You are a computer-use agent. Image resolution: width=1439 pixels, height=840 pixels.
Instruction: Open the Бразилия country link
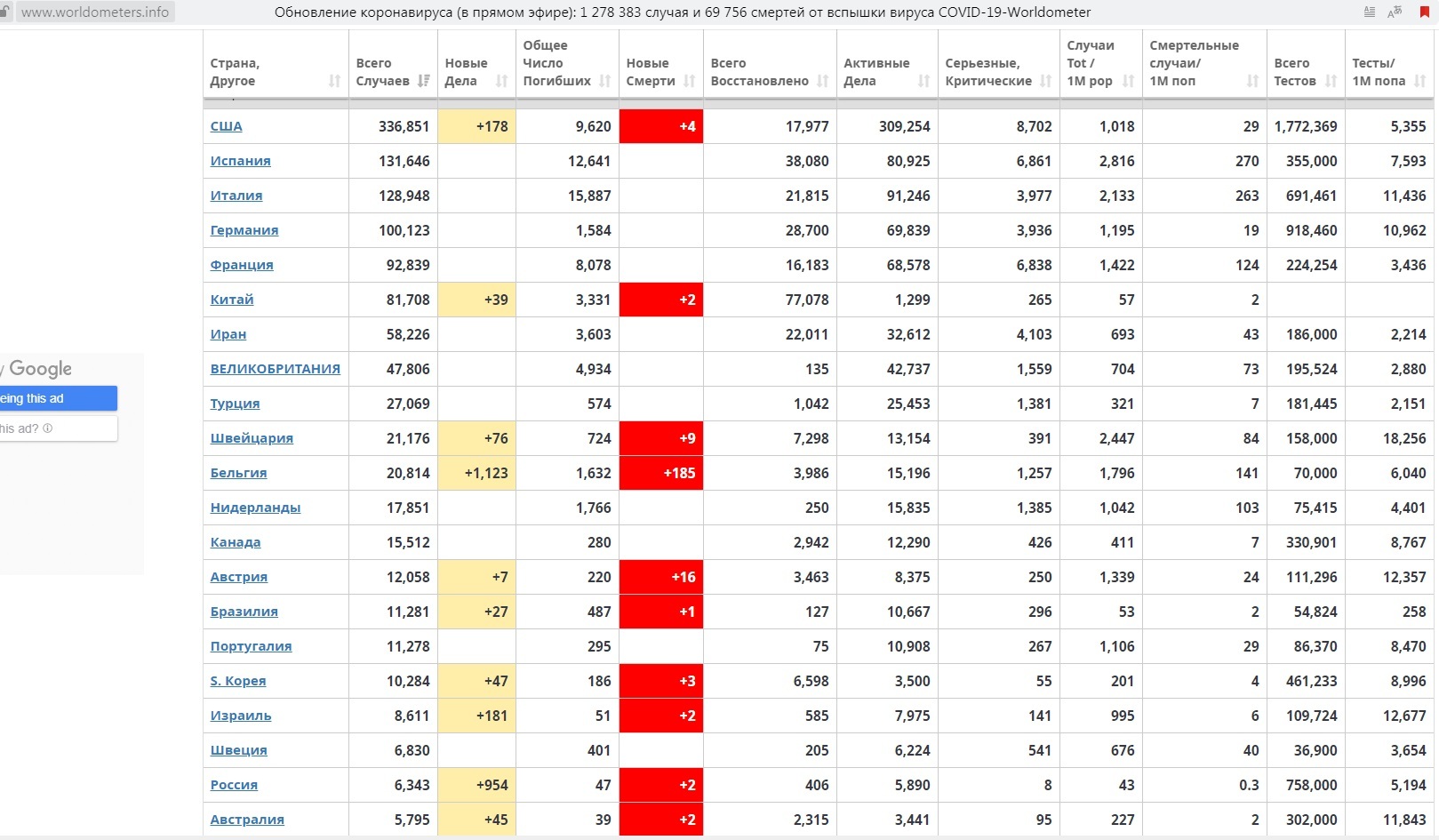coord(244,612)
